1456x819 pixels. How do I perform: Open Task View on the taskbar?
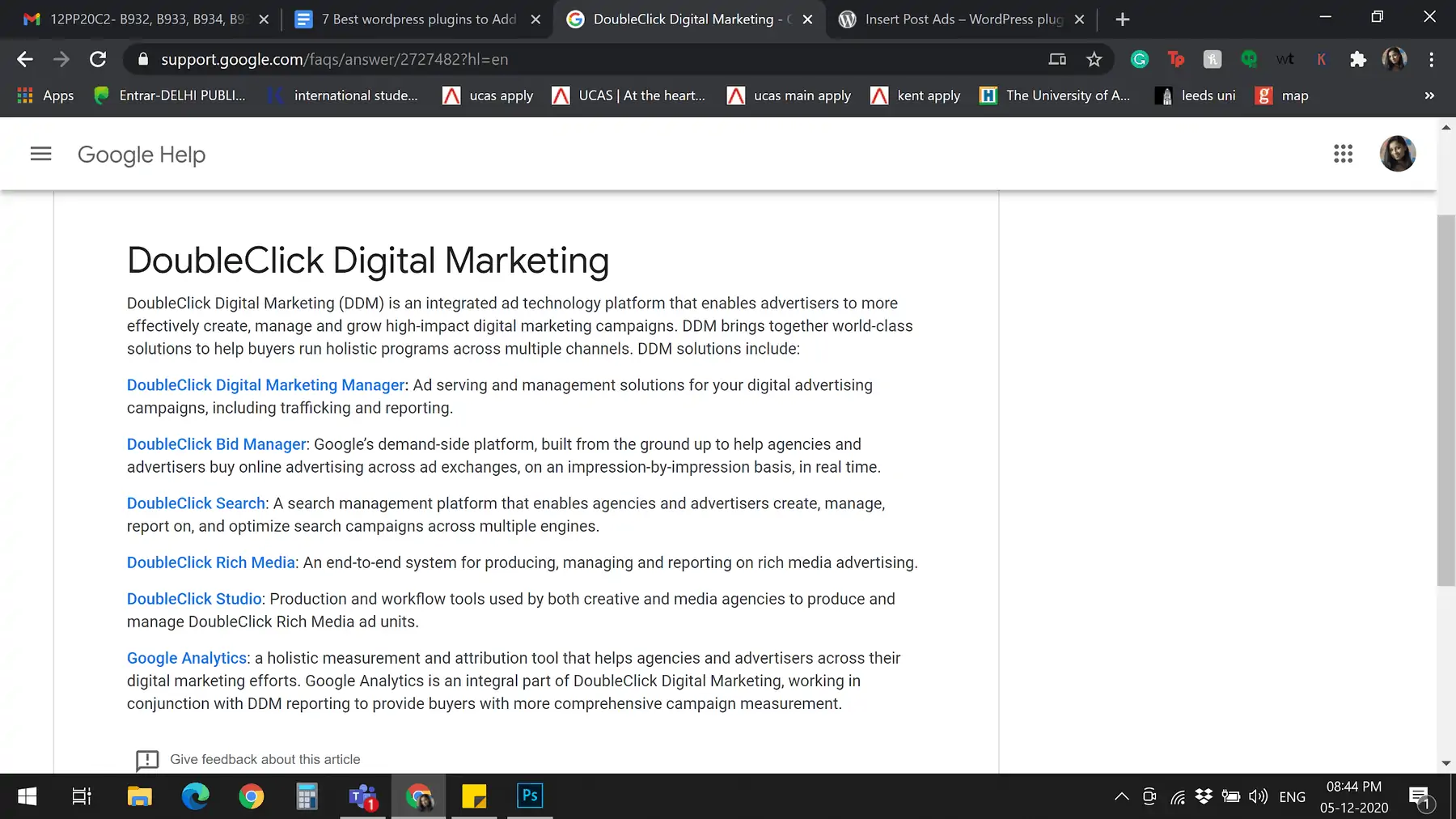point(82,796)
